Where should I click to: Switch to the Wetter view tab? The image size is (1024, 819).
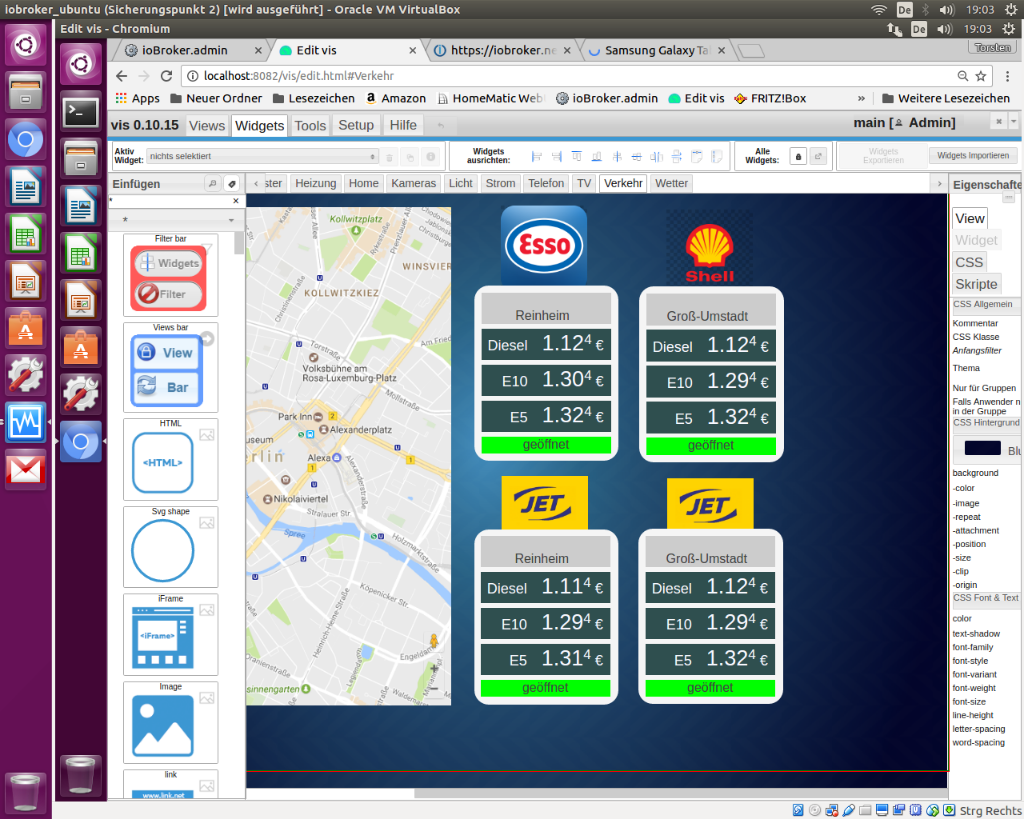671,184
